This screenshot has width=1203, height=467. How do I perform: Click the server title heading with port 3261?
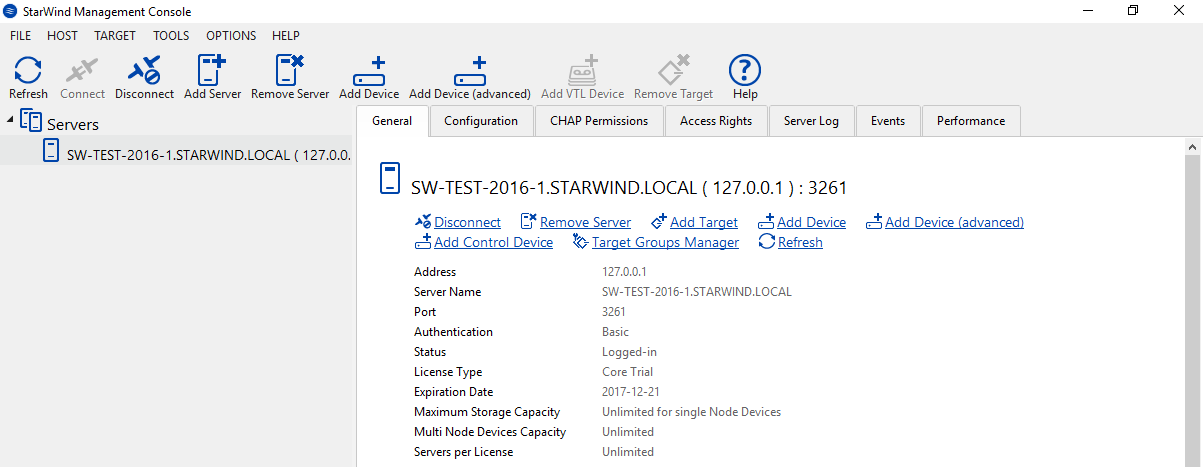629,187
